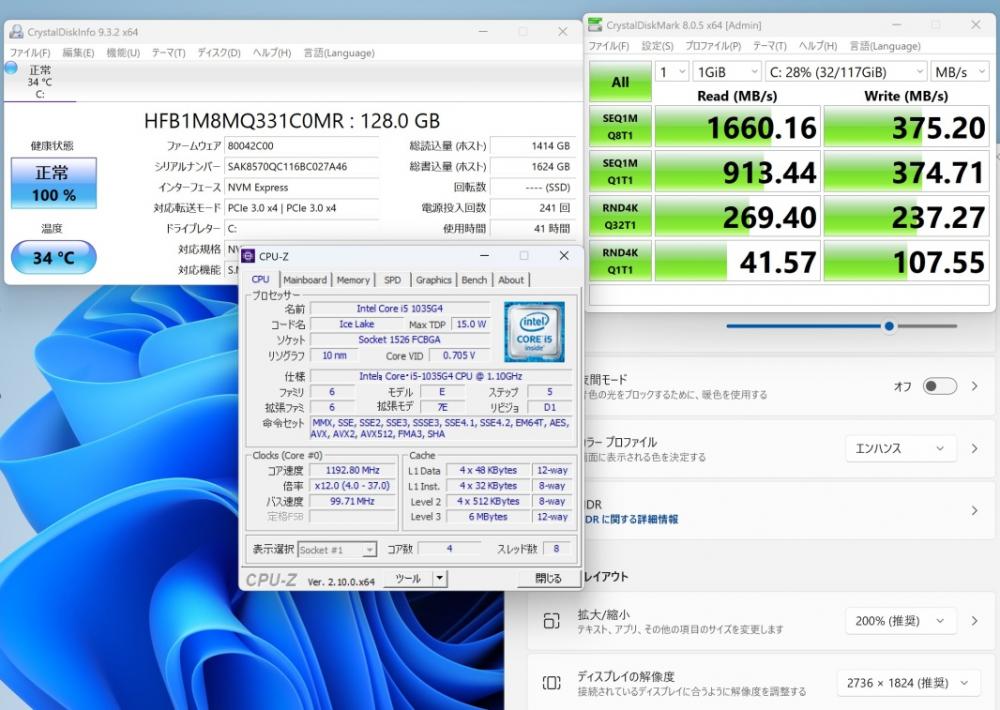Open the エンハンス color profile dropdown
This screenshot has width=1000, height=710.
(901, 448)
